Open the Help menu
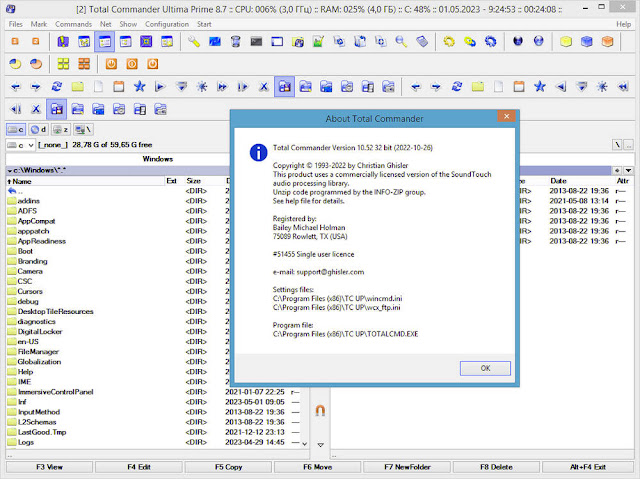The image size is (640, 479). click(x=623, y=24)
